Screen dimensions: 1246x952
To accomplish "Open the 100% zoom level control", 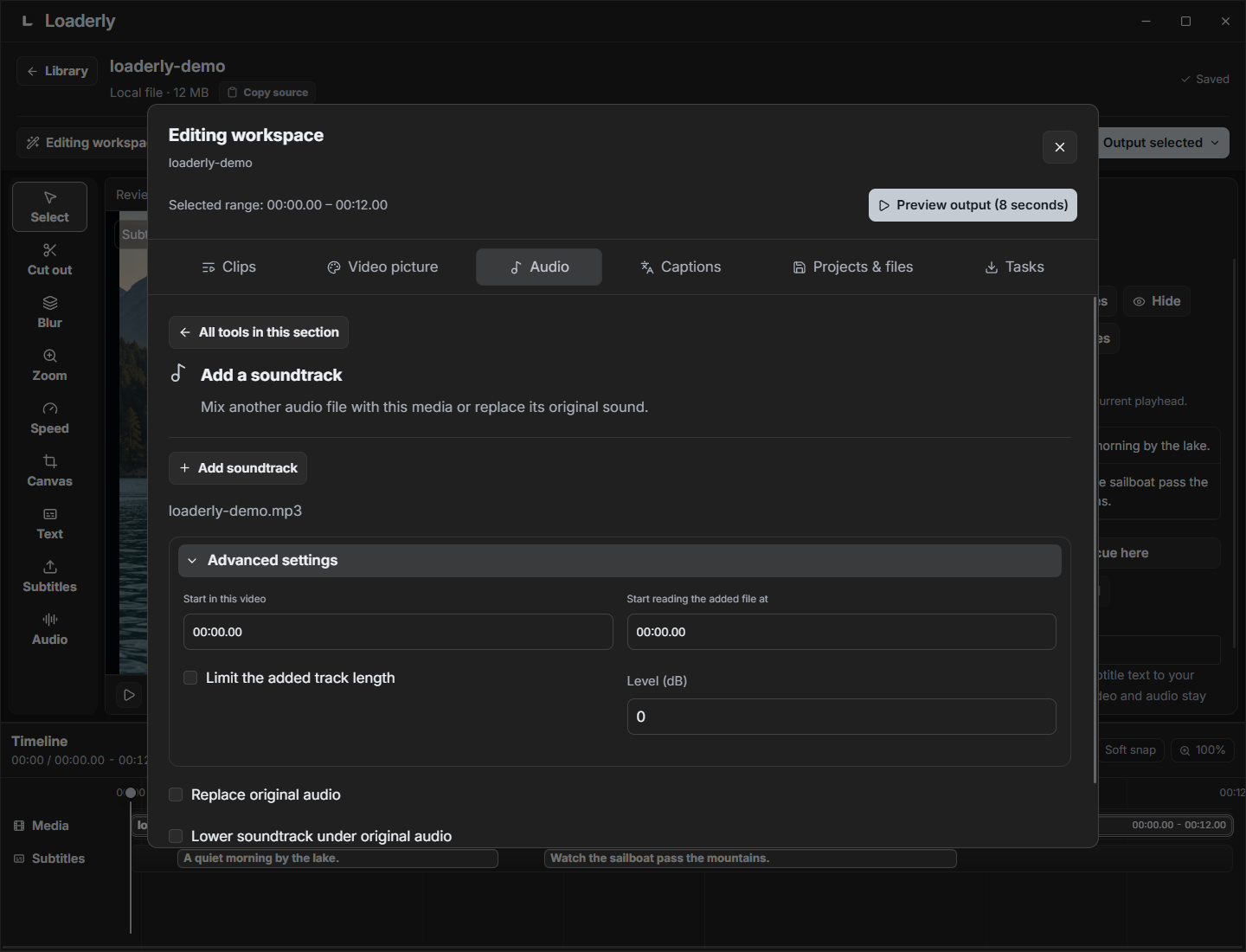I will point(1202,750).
